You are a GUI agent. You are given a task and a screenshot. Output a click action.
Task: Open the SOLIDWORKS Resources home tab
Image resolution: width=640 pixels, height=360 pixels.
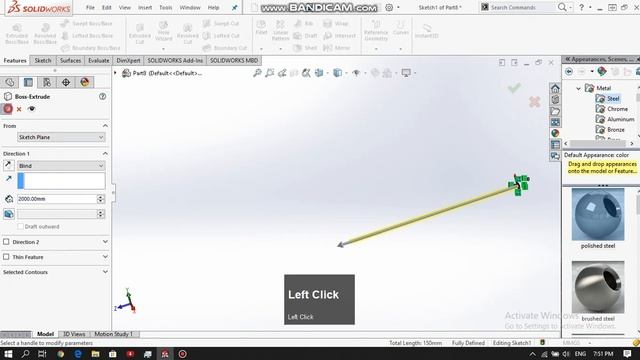tap(555, 88)
